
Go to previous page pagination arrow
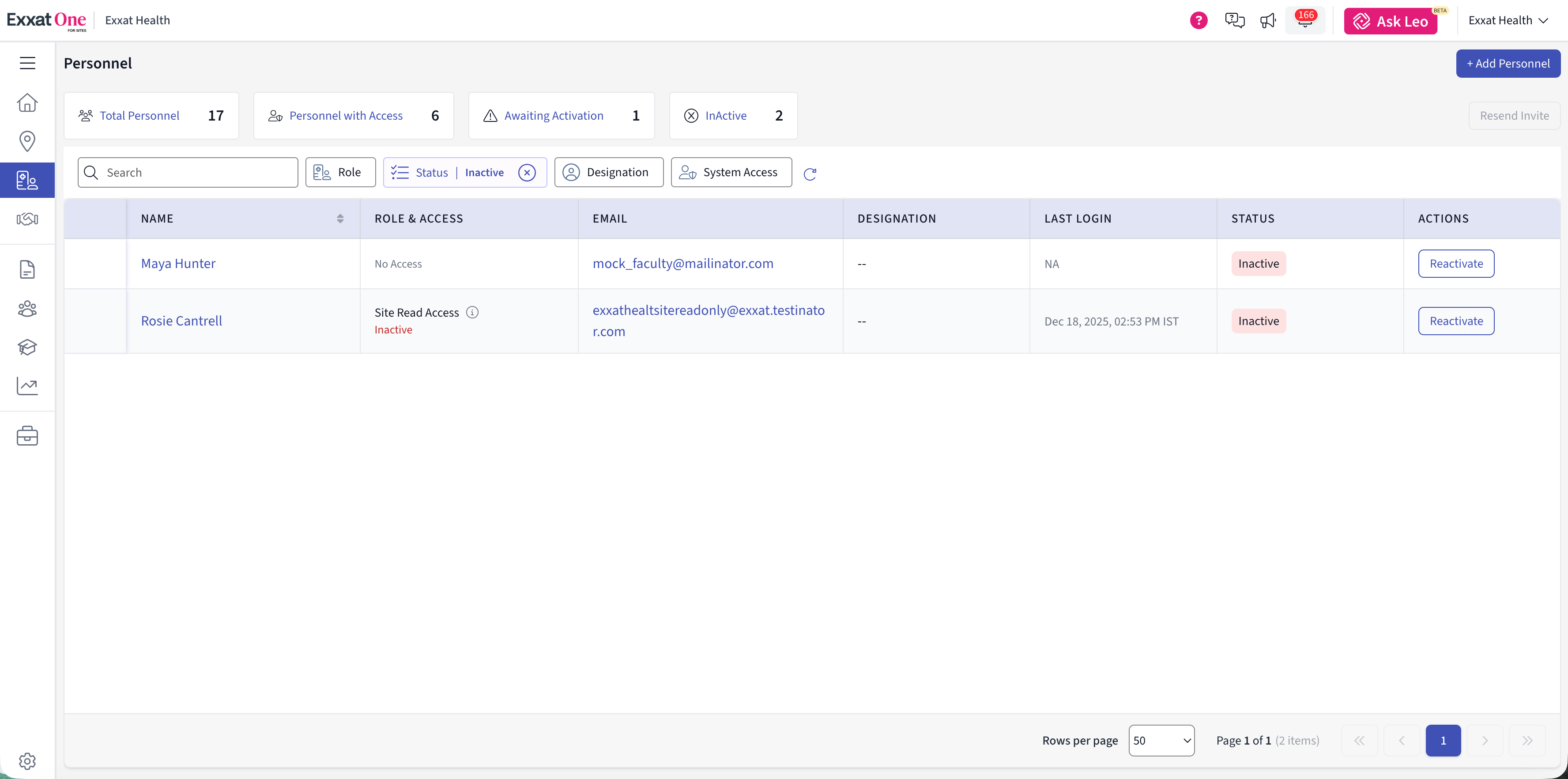(x=1401, y=741)
